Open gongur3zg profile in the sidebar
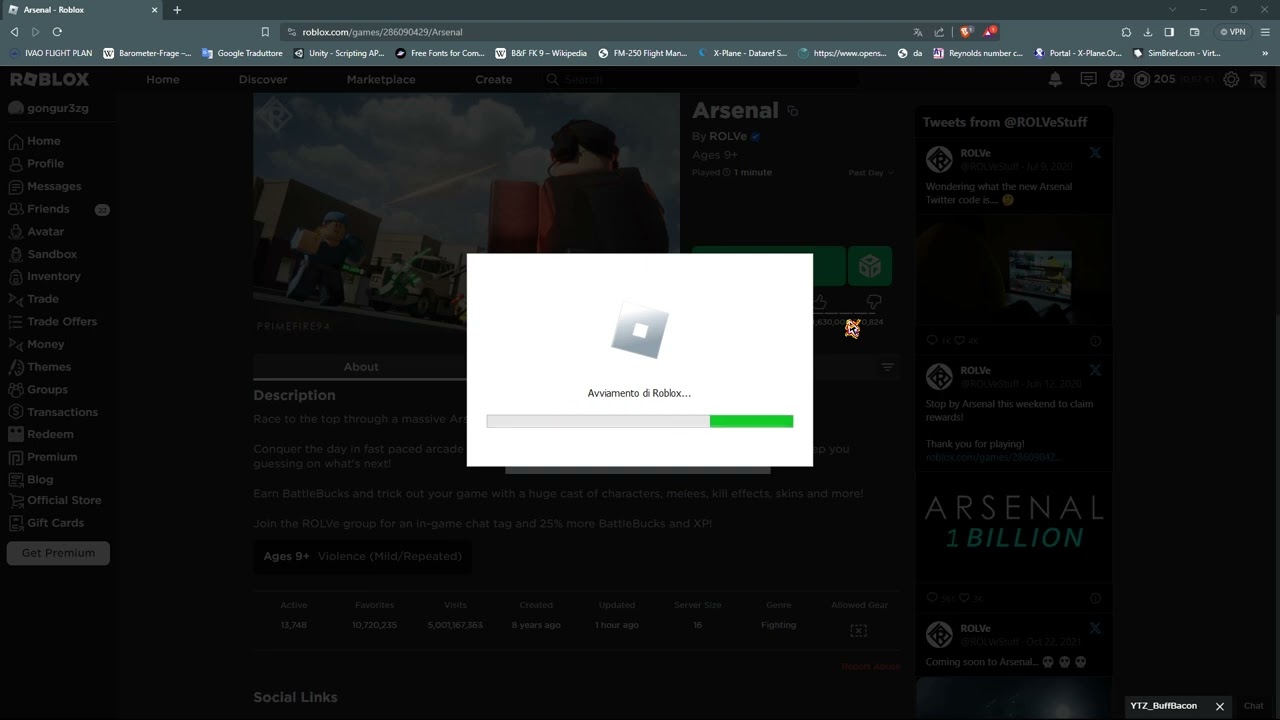The width and height of the screenshot is (1280, 720). coord(48,108)
